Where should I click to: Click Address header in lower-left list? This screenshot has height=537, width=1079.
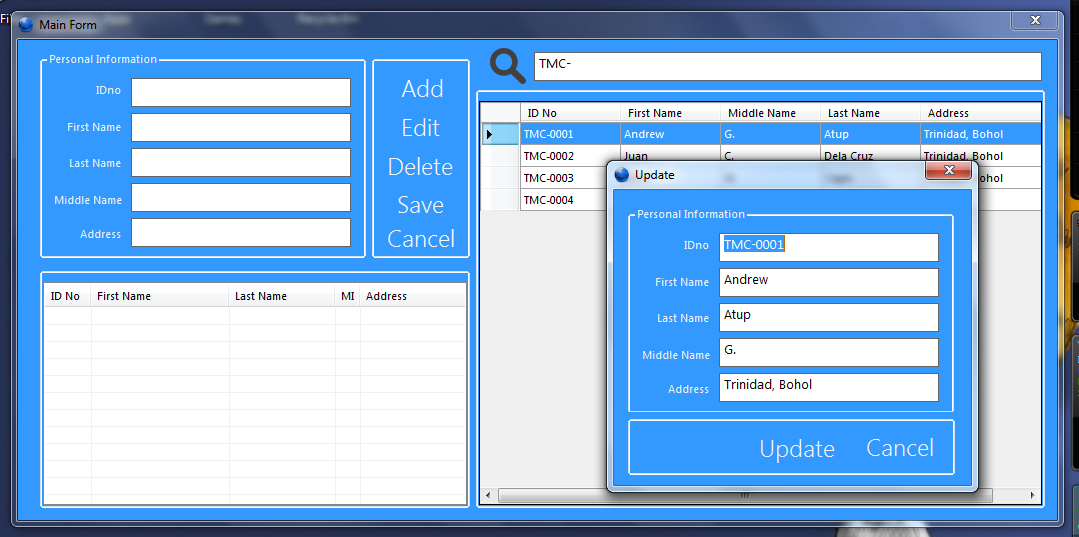(412, 296)
